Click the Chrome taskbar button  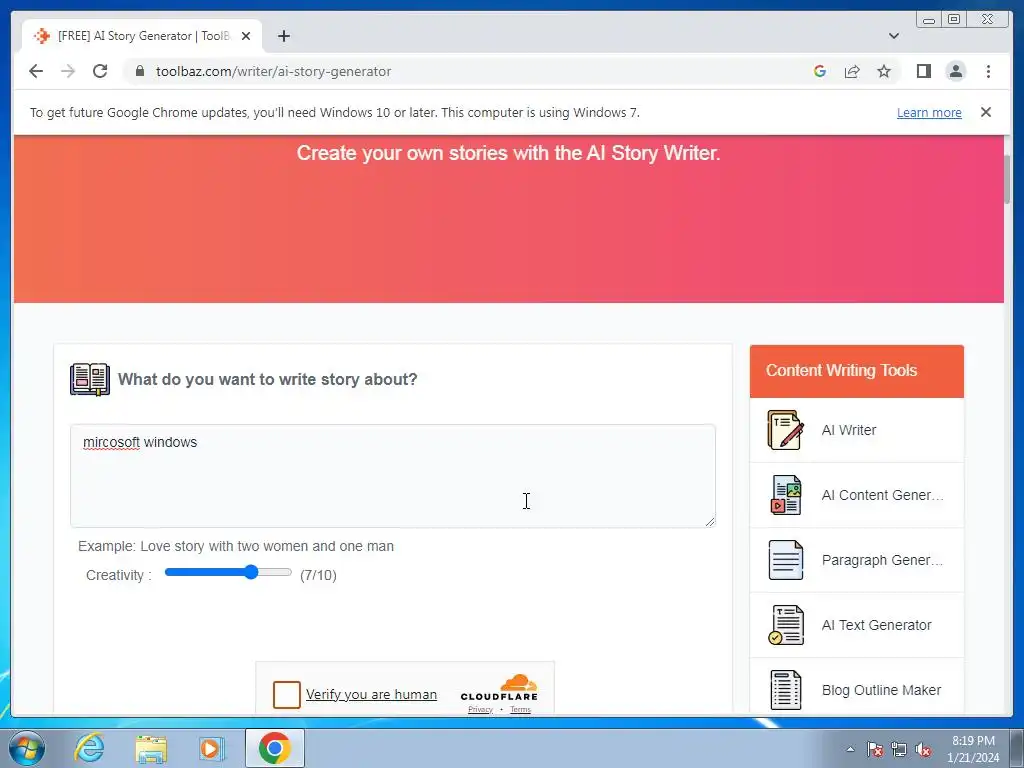pos(274,748)
